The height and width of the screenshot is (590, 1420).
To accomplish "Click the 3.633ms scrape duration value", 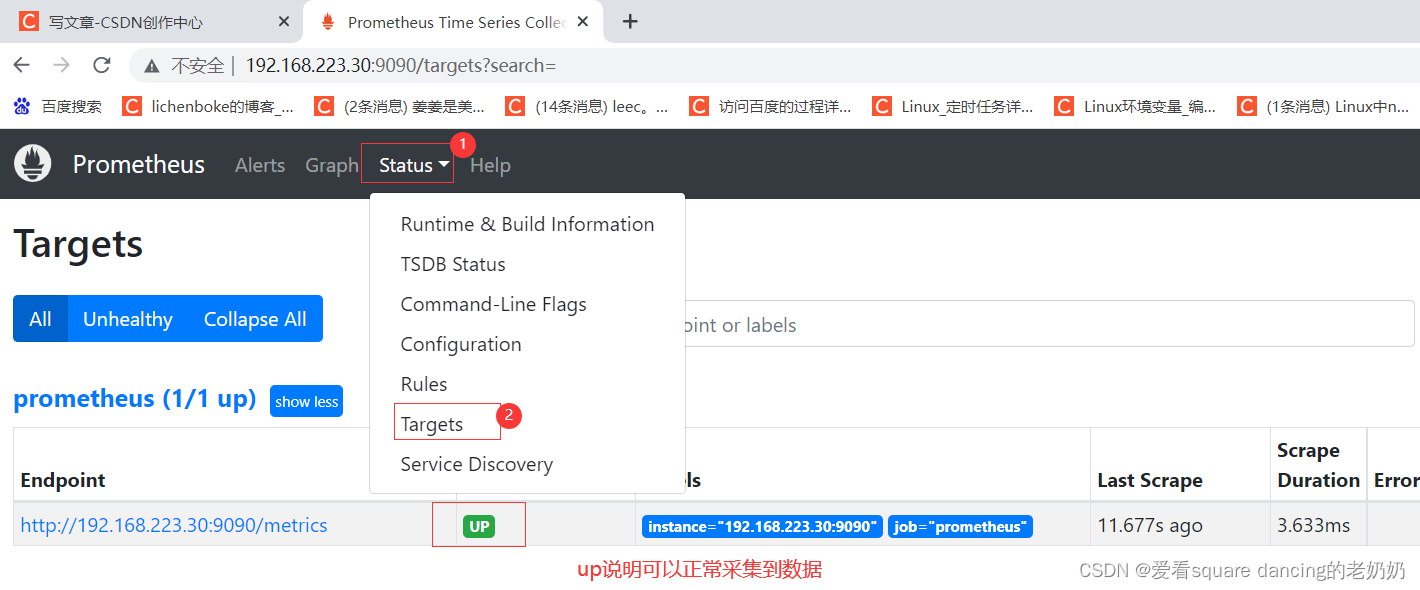I will coord(1314,525).
